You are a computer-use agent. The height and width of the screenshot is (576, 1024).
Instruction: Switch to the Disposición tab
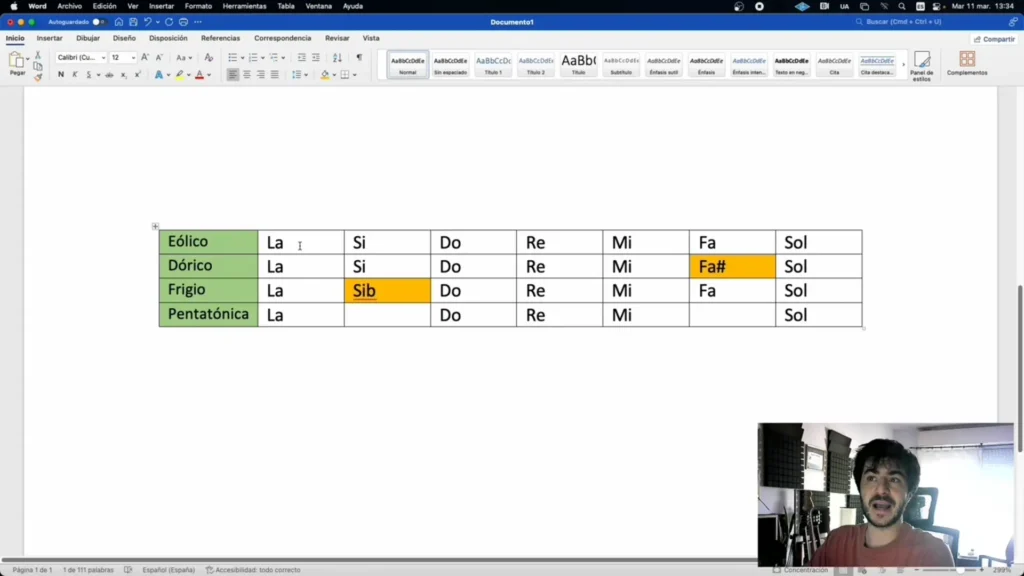tap(168, 39)
